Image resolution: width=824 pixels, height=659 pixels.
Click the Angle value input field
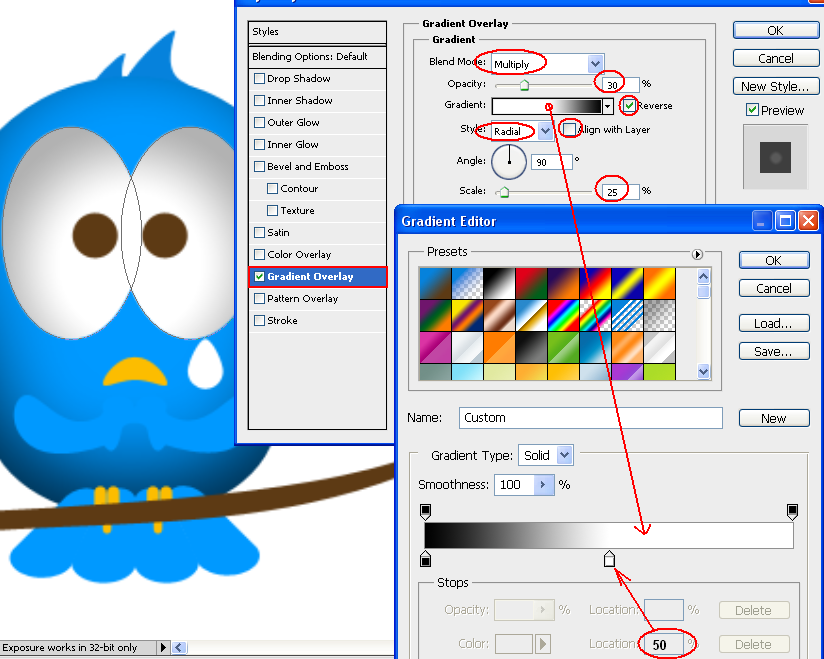[552, 162]
